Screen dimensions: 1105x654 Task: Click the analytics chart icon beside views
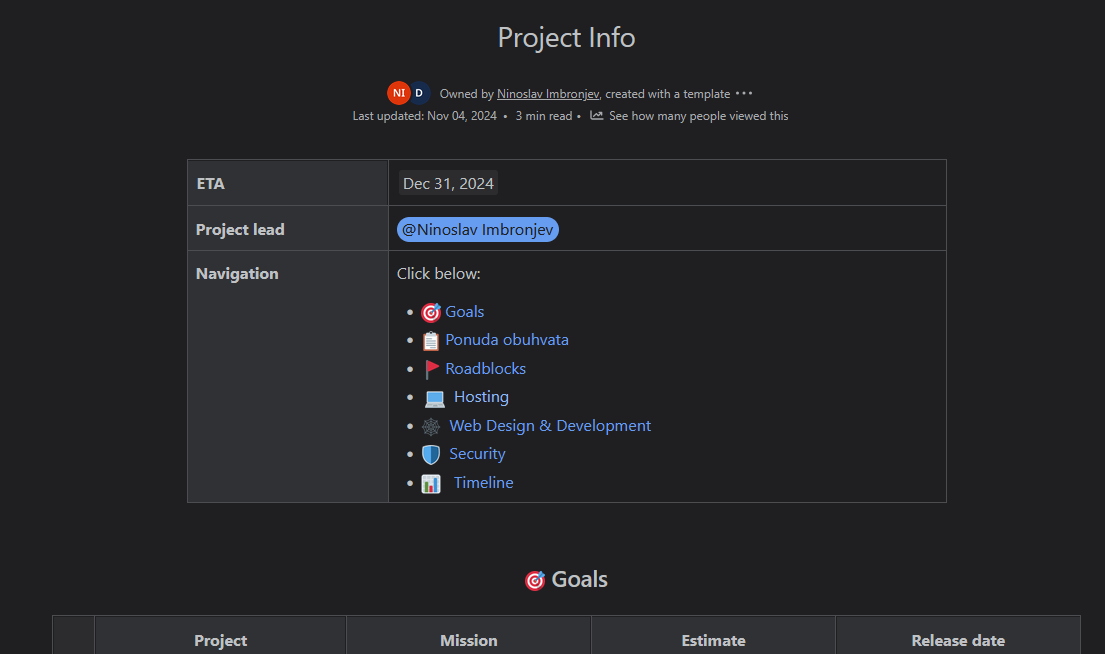coord(596,116)
